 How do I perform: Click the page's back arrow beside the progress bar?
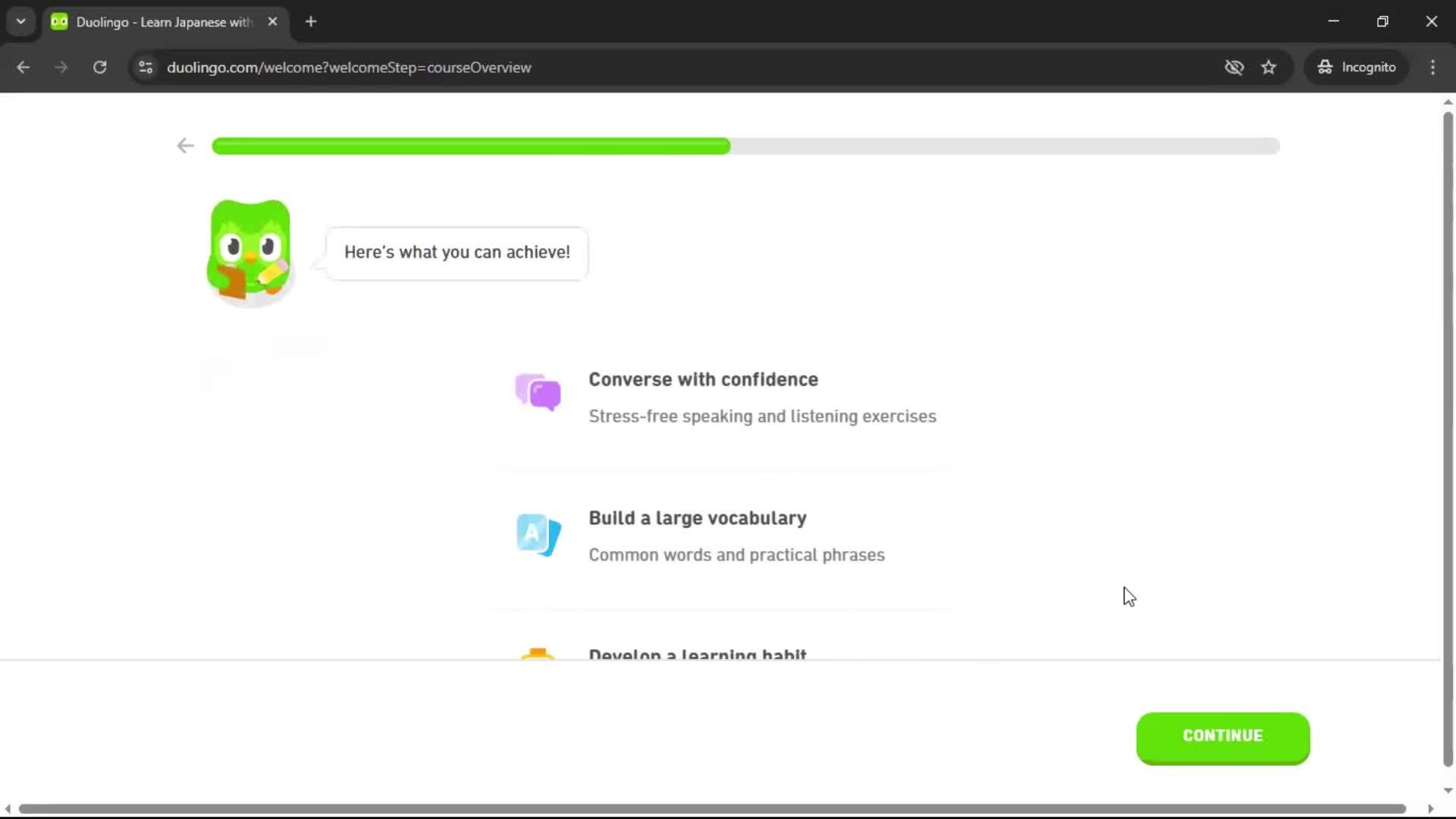(185, 146)
